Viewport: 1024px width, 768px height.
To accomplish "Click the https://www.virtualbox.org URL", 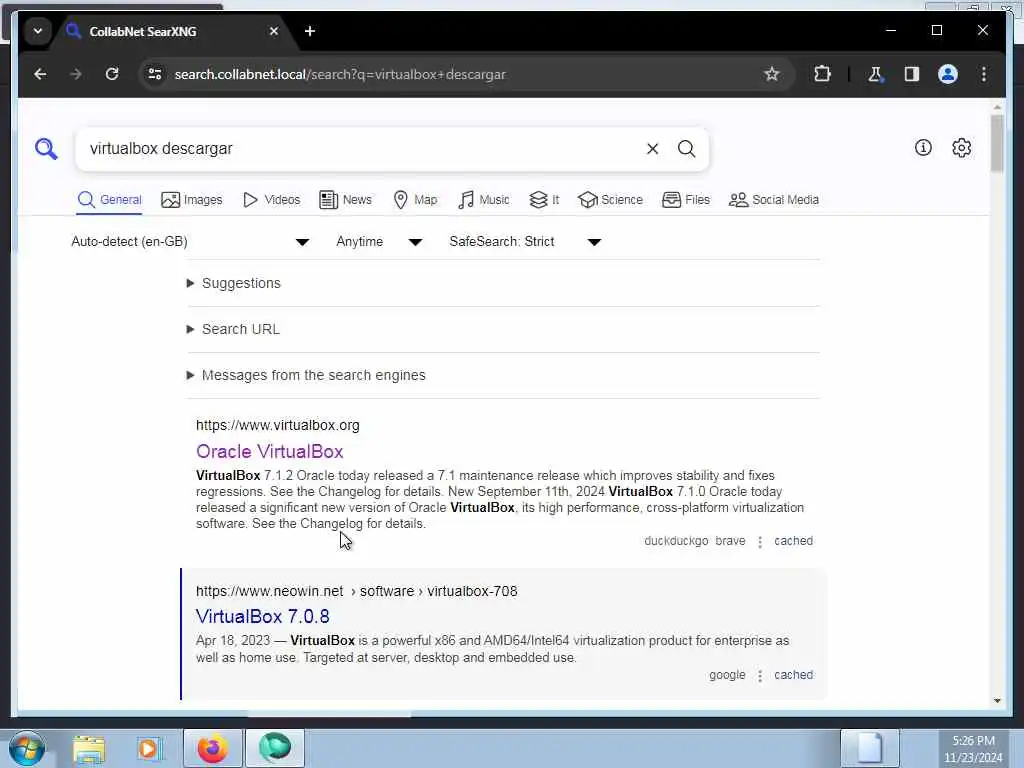I will pyautogui.click(x=278, y=425).
